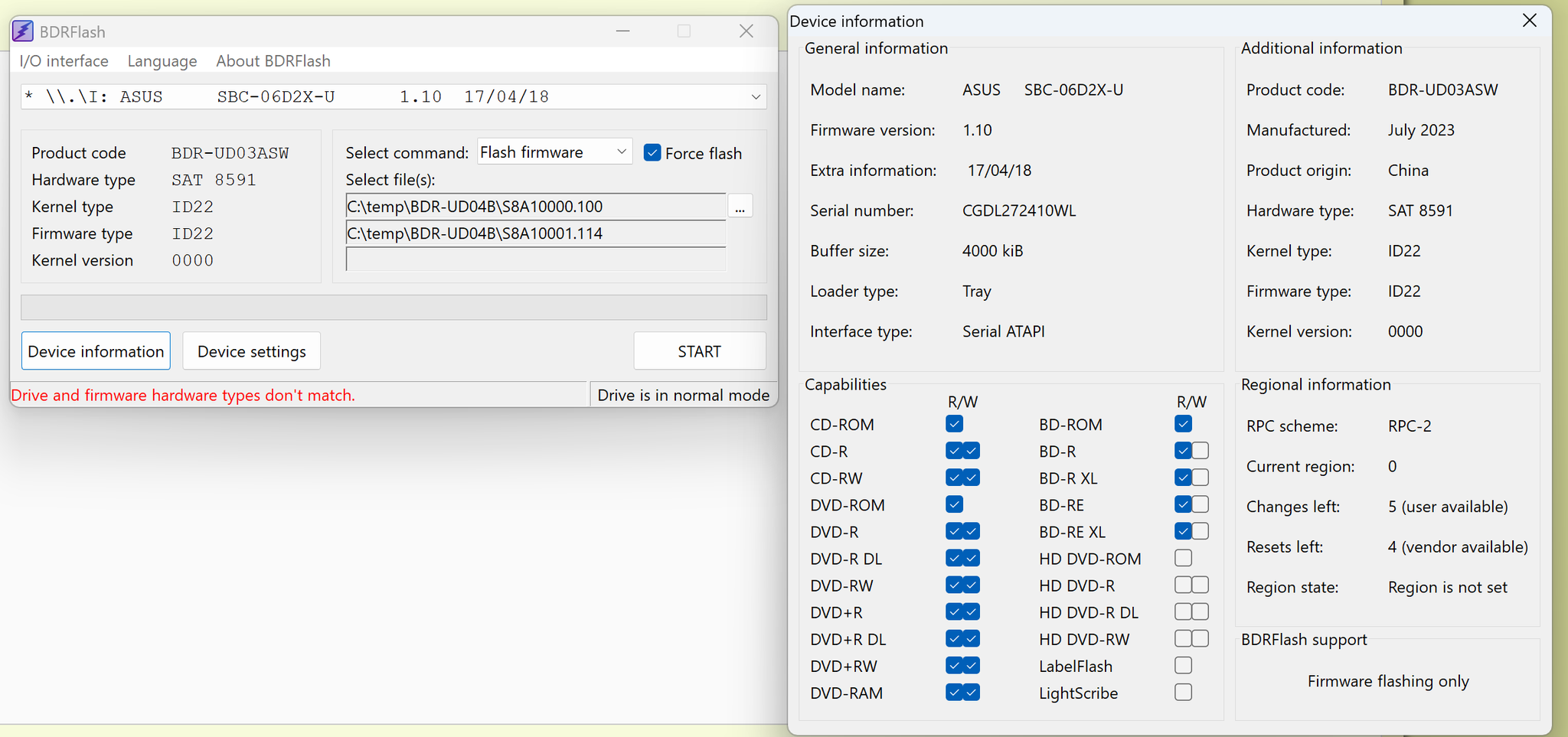Click the 'July 2023' manufactured value
The image size is (1568, 737).
coord(1421,130)
